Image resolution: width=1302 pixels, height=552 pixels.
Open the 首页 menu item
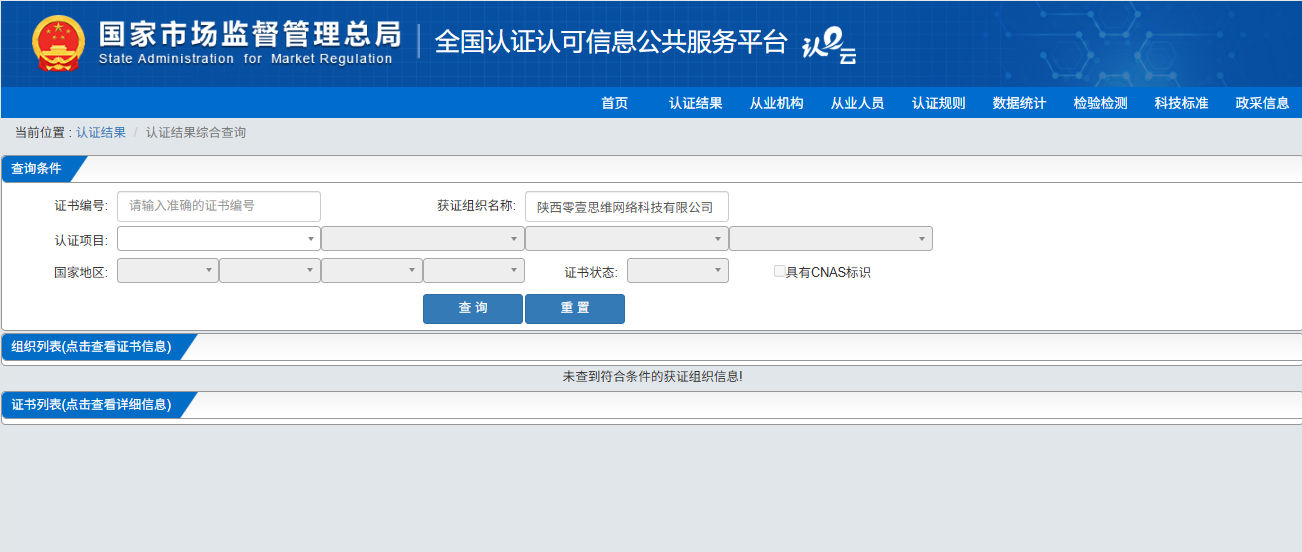614,103
